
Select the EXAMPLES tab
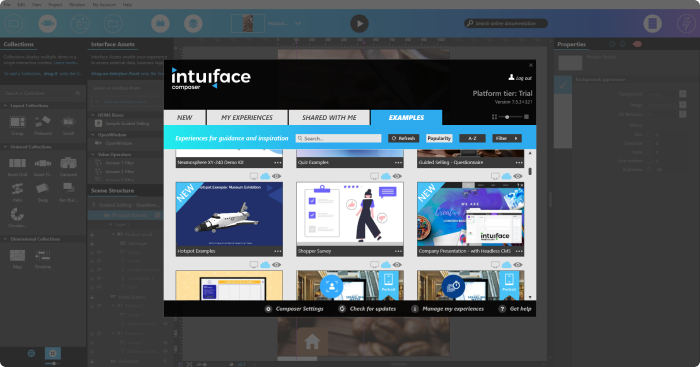tap(406, 118)
